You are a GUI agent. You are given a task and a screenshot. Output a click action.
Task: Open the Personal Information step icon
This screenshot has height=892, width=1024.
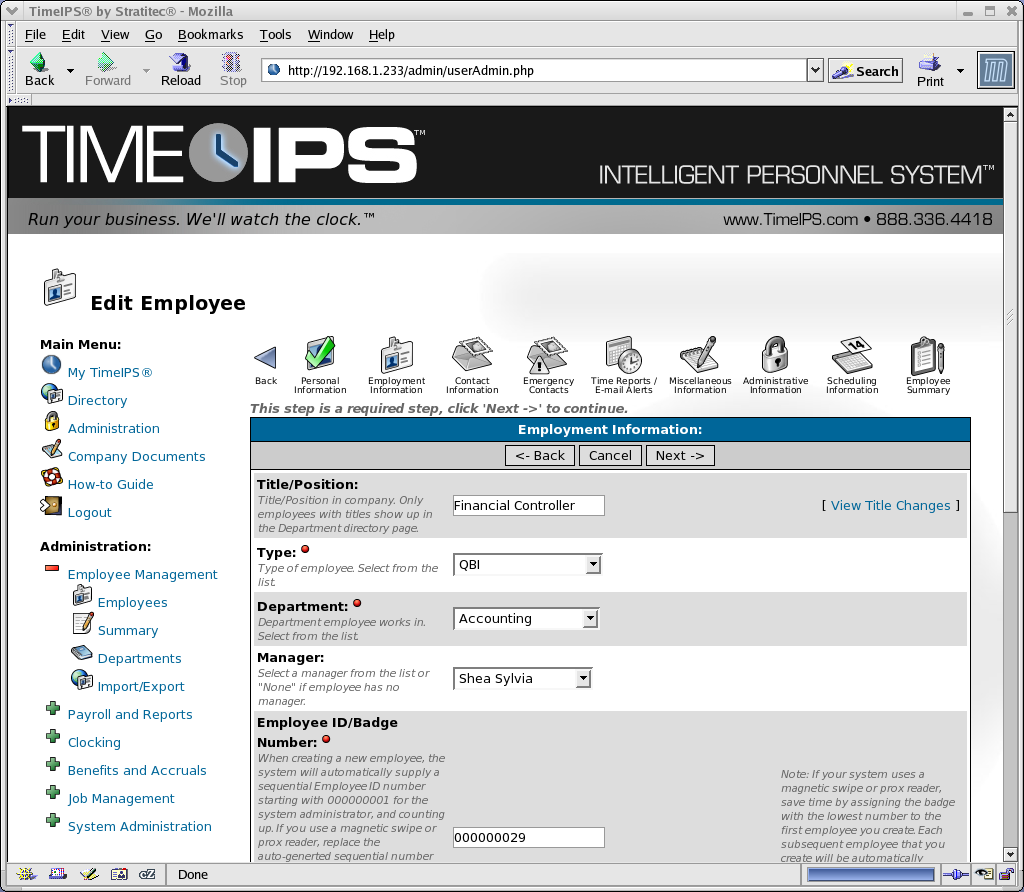click(320, 353)
